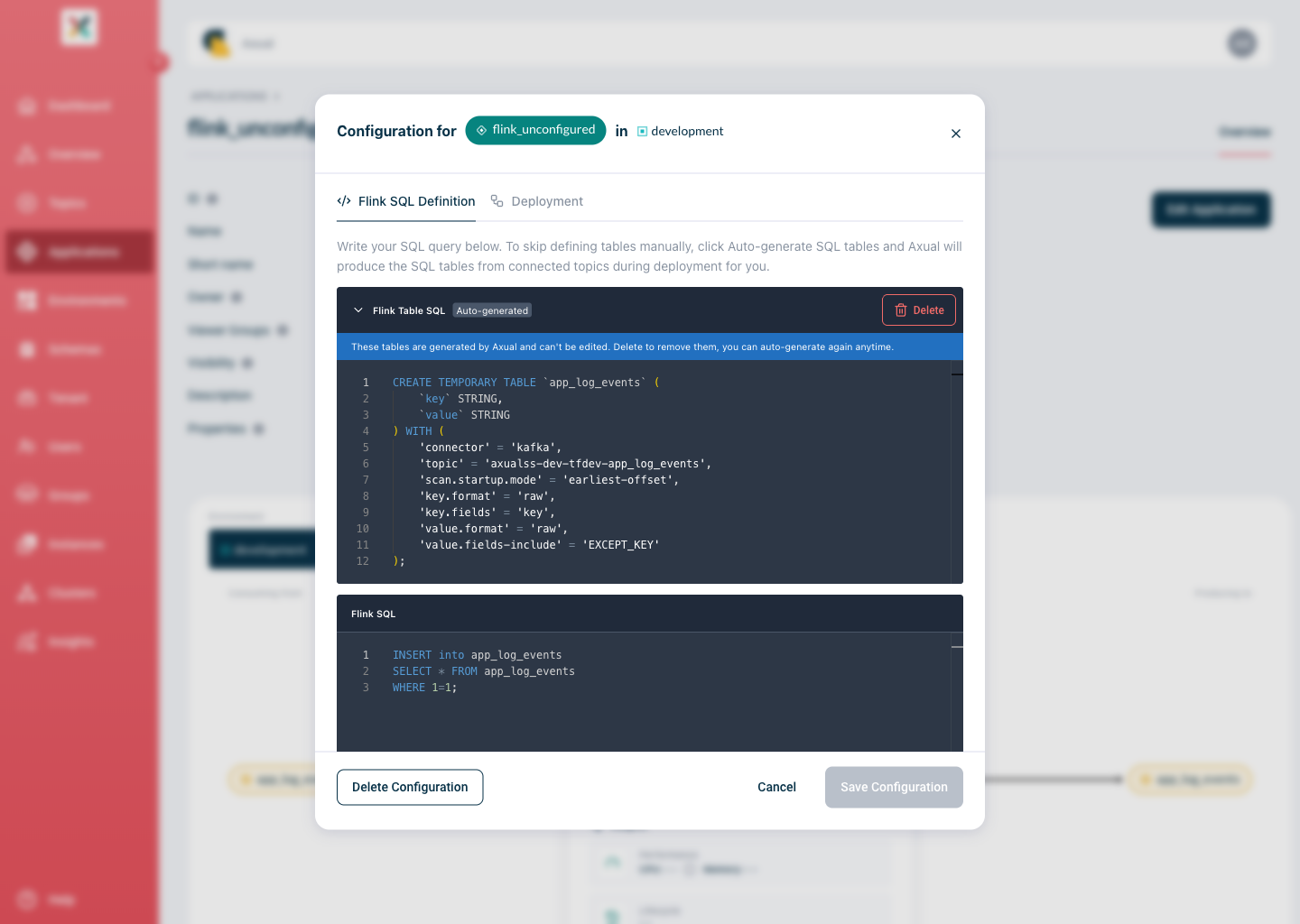Click the 'topic' = 'axualss-dev-tfdev-app_log_events' line
The height and width of the screenshot is (924, 1300).
(565, 464)
